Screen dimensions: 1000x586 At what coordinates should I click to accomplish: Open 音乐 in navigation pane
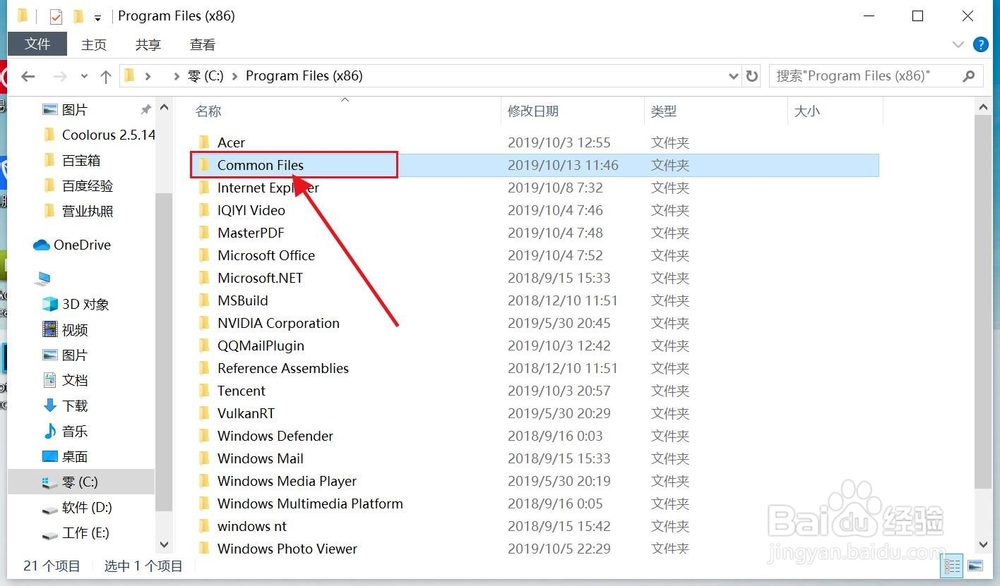(75, 432)
